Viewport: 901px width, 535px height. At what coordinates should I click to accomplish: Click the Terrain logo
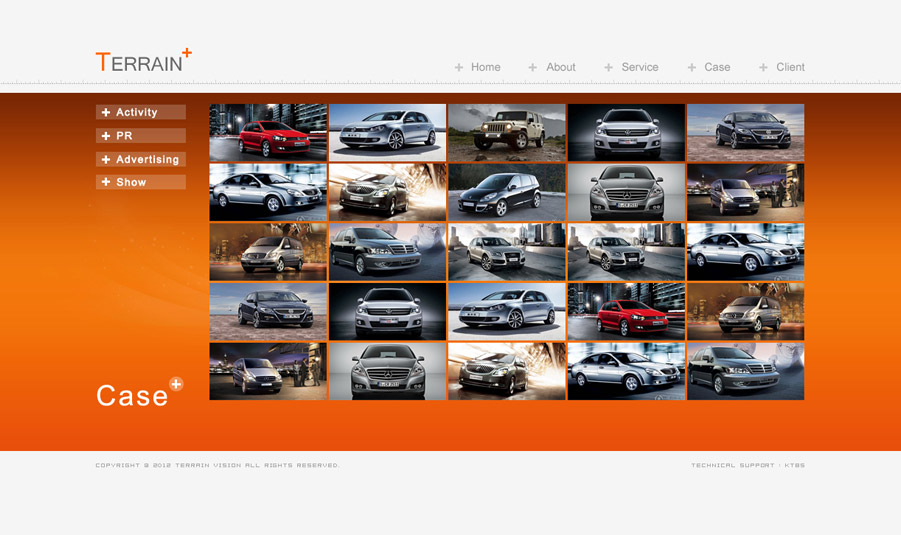click(x=143, y=61)
